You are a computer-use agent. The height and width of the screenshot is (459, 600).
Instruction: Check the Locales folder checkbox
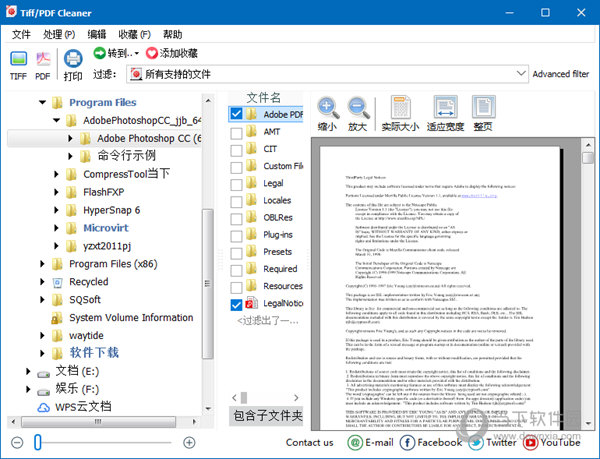click(236, 202)
